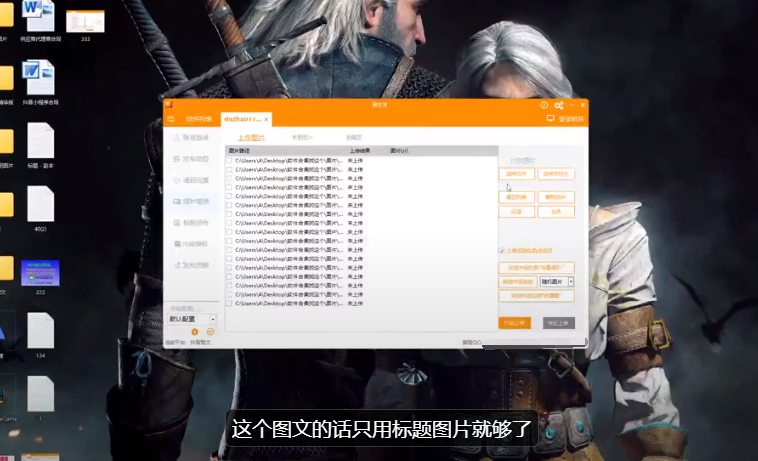The height and width of the screenshot is (461, 758).
Task: Open the 软件列表 tab
Action: pos(199,119)
